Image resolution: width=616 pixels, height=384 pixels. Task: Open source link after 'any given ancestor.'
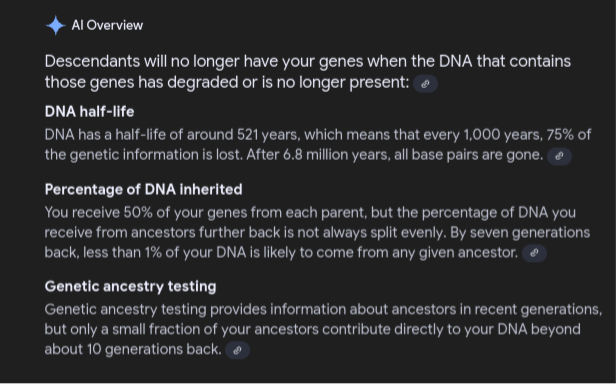click(534, 253)
